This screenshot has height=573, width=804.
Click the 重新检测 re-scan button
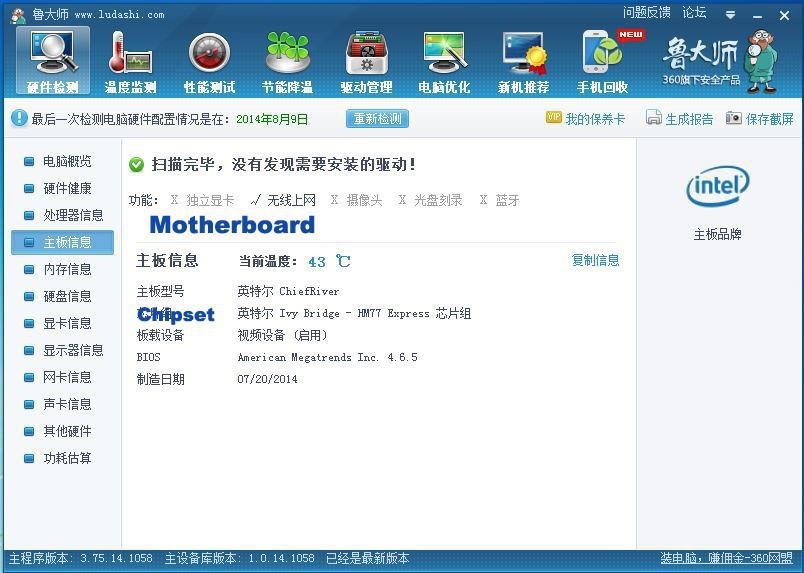pyautogui.click(x=377, y=119)
